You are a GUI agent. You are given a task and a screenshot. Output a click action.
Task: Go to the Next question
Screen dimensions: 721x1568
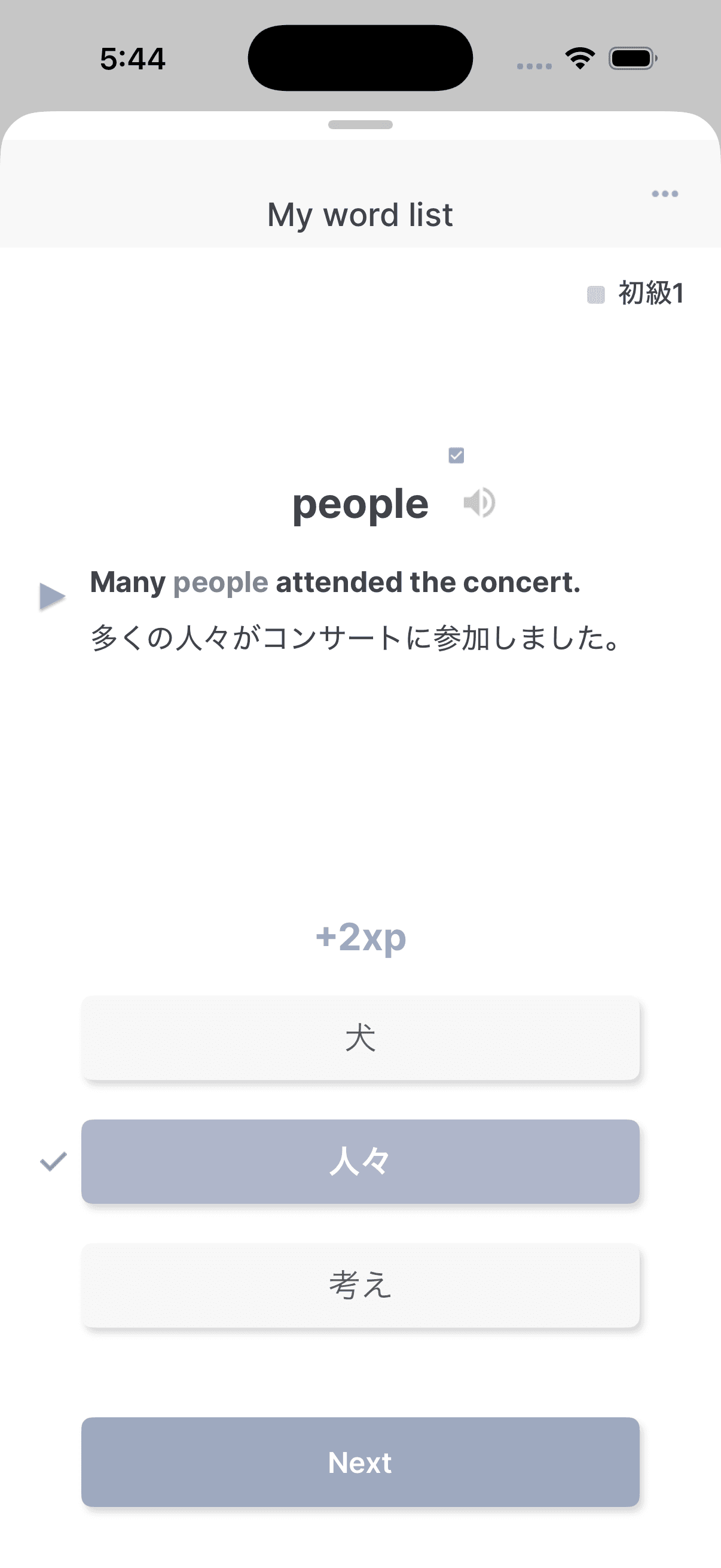tap(360, 1462)
